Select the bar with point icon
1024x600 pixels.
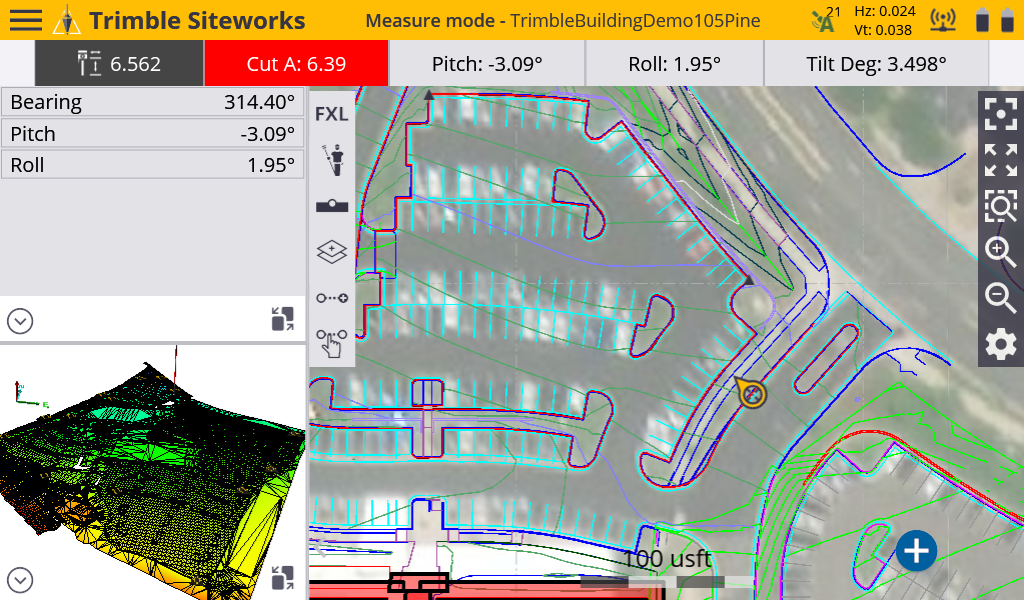point(332,206)
